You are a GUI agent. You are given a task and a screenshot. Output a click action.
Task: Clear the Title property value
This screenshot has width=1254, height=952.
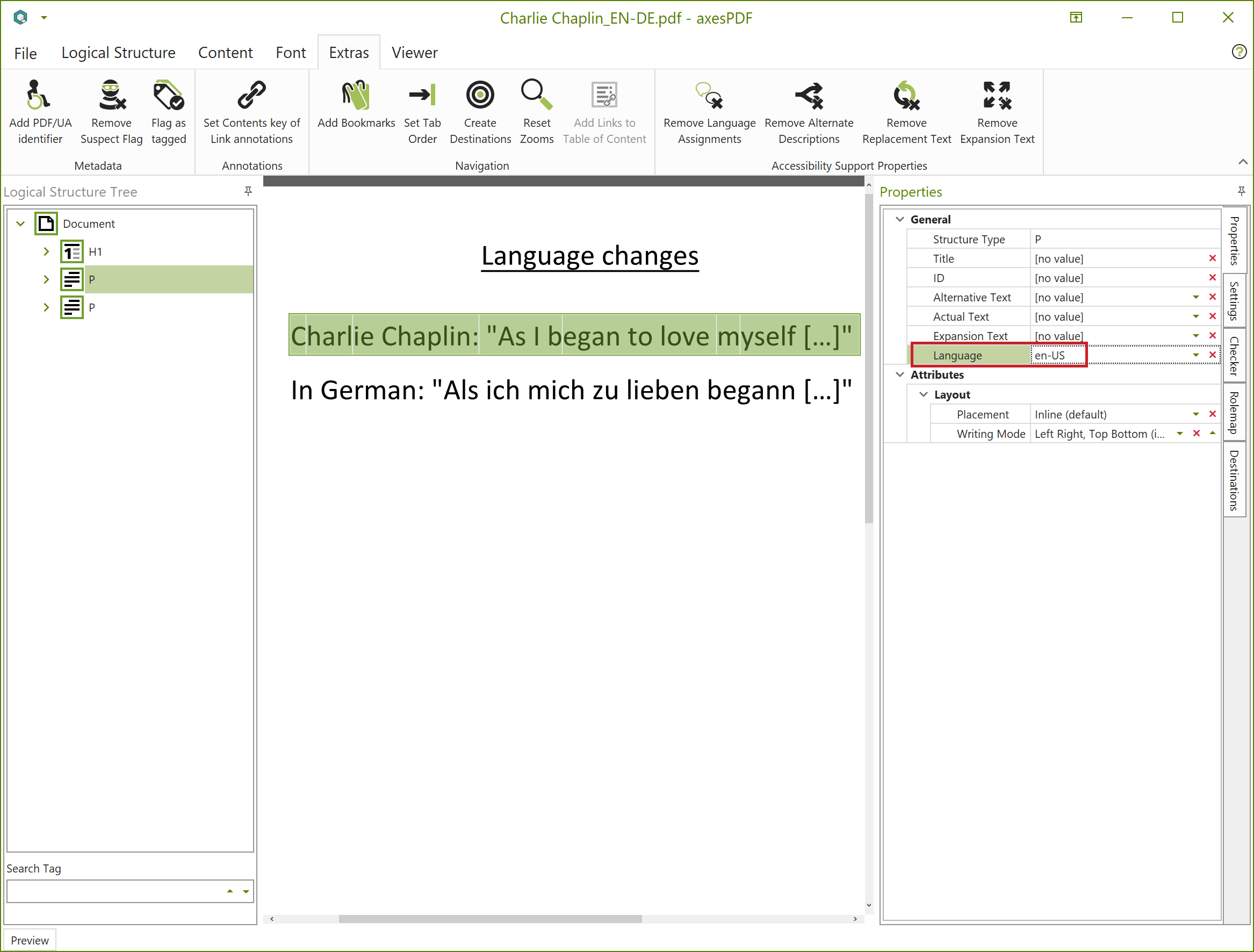[x=1213, y=258]
